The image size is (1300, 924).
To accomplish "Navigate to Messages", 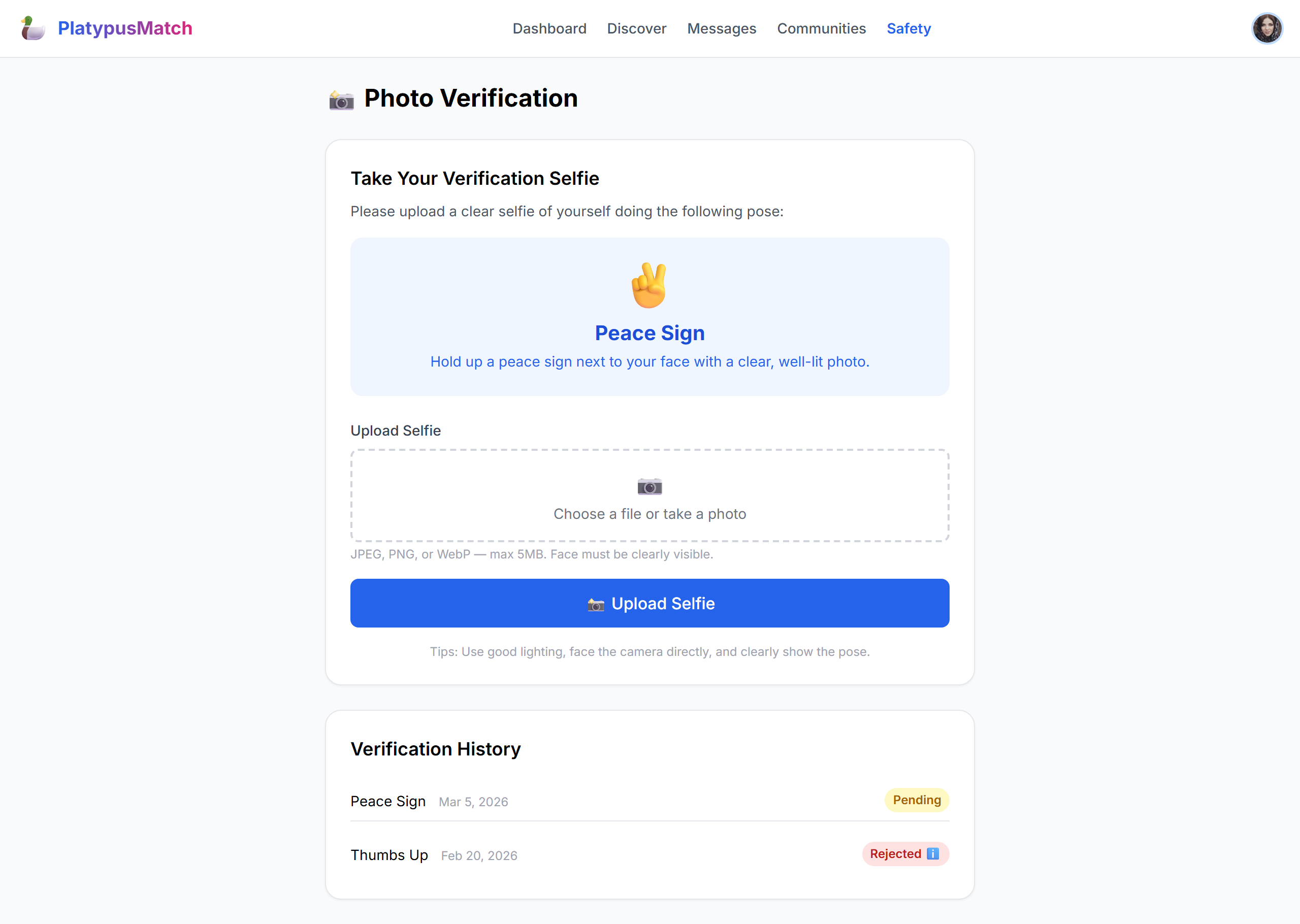I will pos(722,28).
